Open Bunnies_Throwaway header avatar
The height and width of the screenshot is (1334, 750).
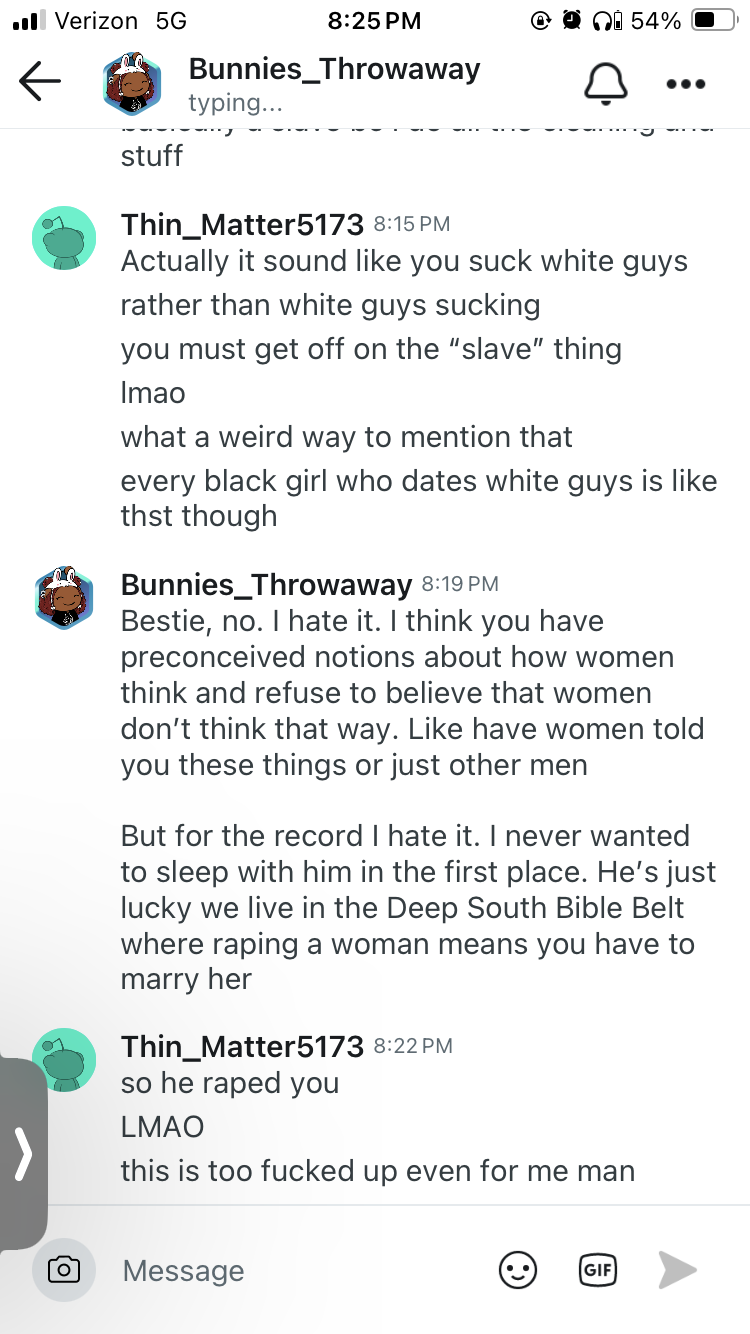[x=133, y=84]
